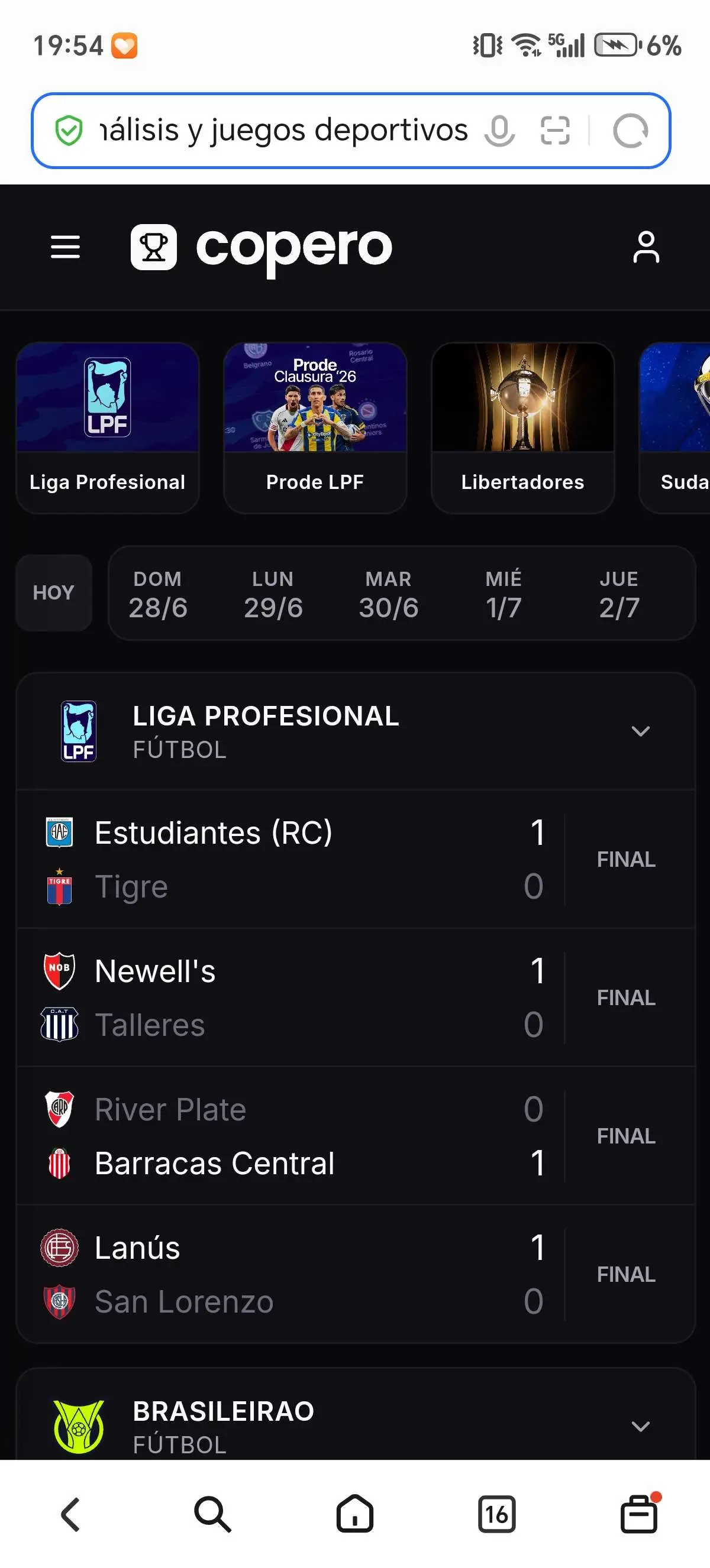This screenshot has width=710, height=1568.
Task: Collapse the Liga Profesional section
Action: coord(641,731)
